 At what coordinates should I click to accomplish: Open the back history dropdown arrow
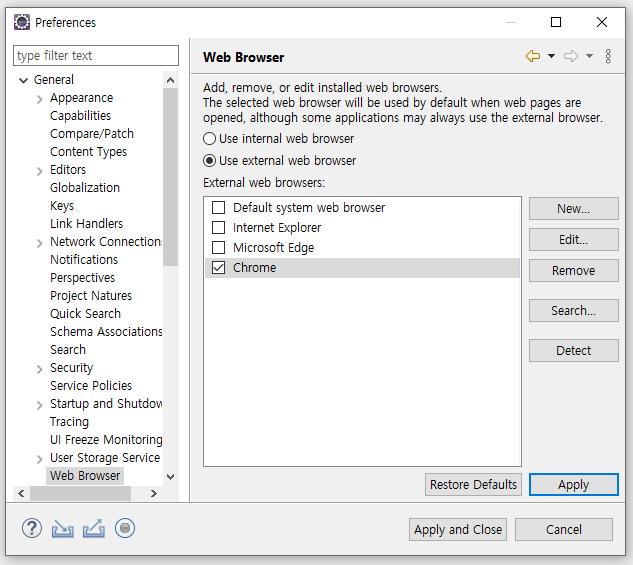tap(551, 56)
